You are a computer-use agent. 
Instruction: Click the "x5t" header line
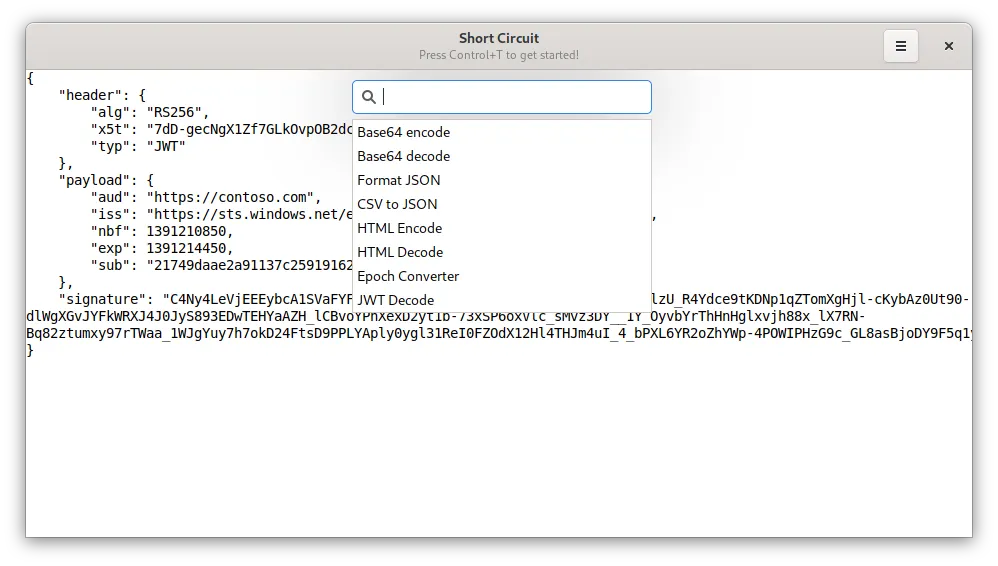221,129
